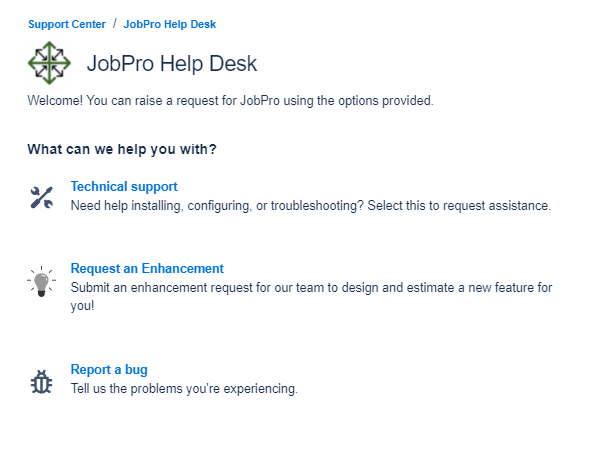
Task: Click the lightbulb enhancement icon
Action: coord(41,281)
